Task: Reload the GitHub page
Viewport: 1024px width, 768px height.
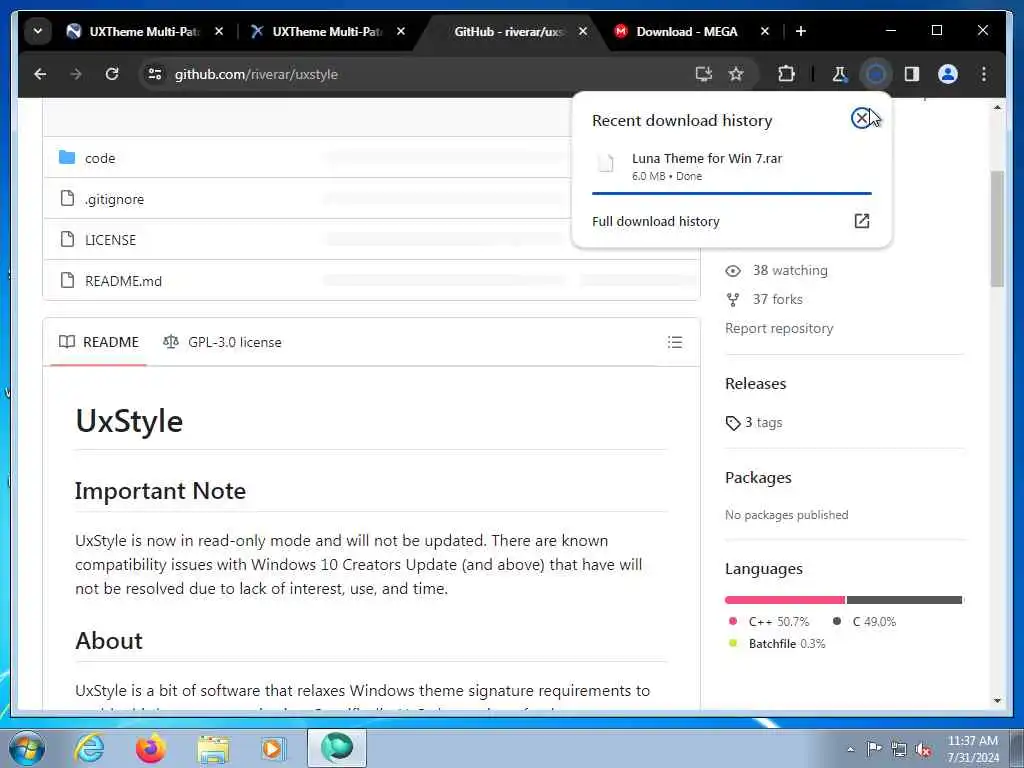Action: click(x=112, y=74)
